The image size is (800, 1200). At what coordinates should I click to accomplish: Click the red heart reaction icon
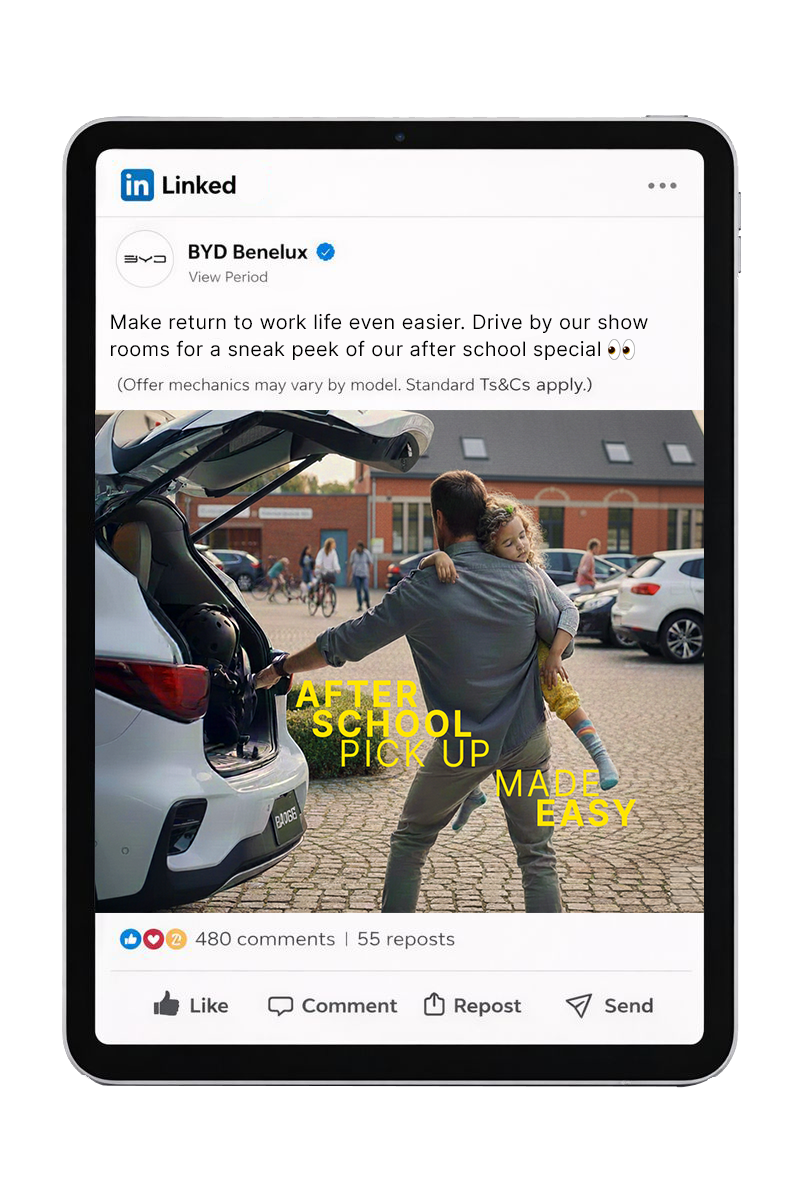point(153,939)
